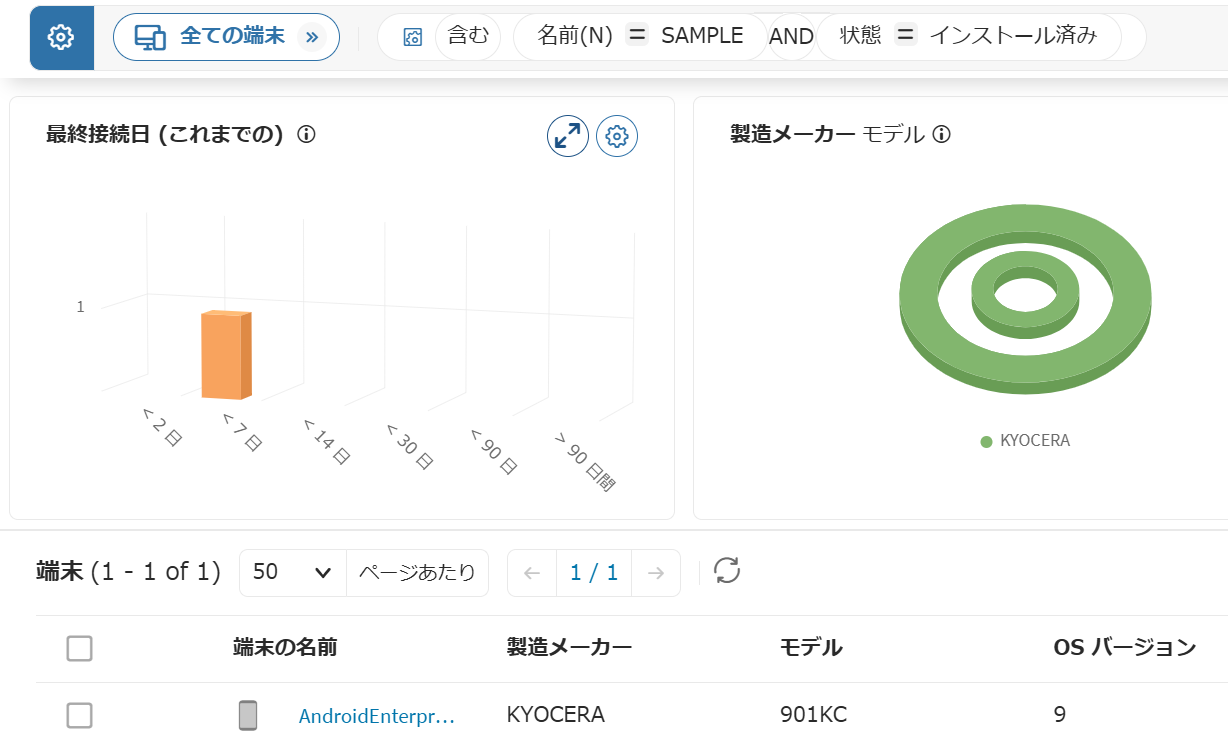The image size is (1228, 748).
Task: Click the green KYOCERA legend swatch
Action: click(x=986, y=441)
